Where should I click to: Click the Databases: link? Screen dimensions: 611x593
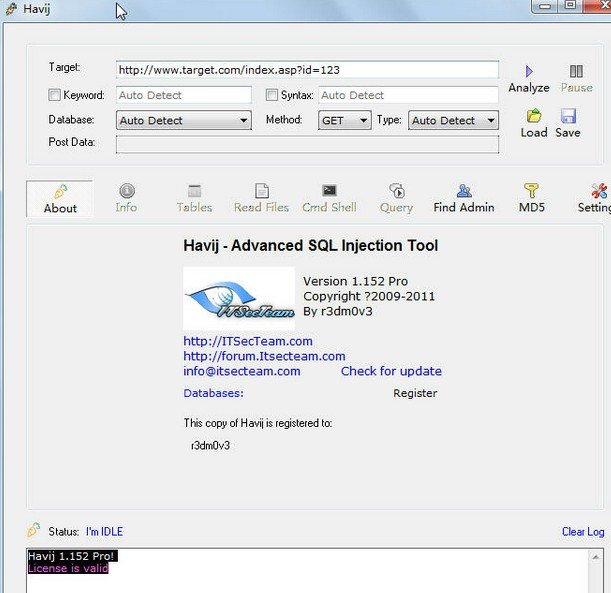(x=214, y=393)
